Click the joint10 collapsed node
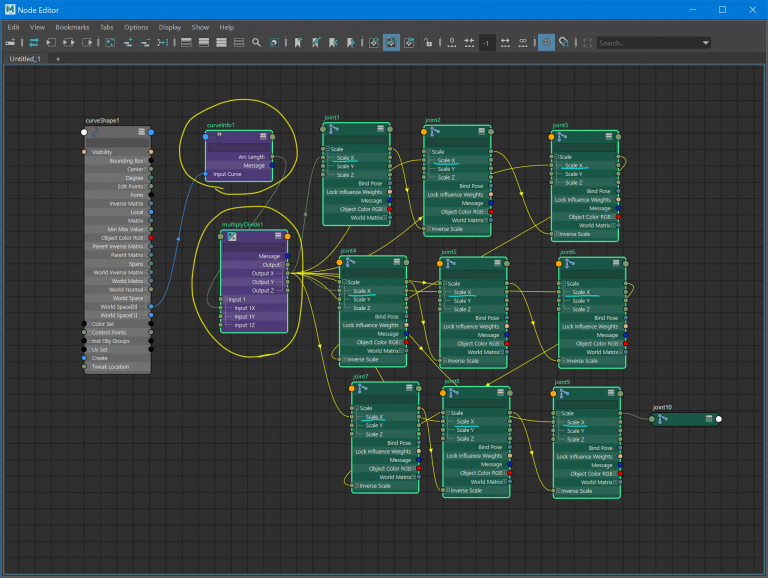This screenshot has width=768, height=578. tap(685, 419)
